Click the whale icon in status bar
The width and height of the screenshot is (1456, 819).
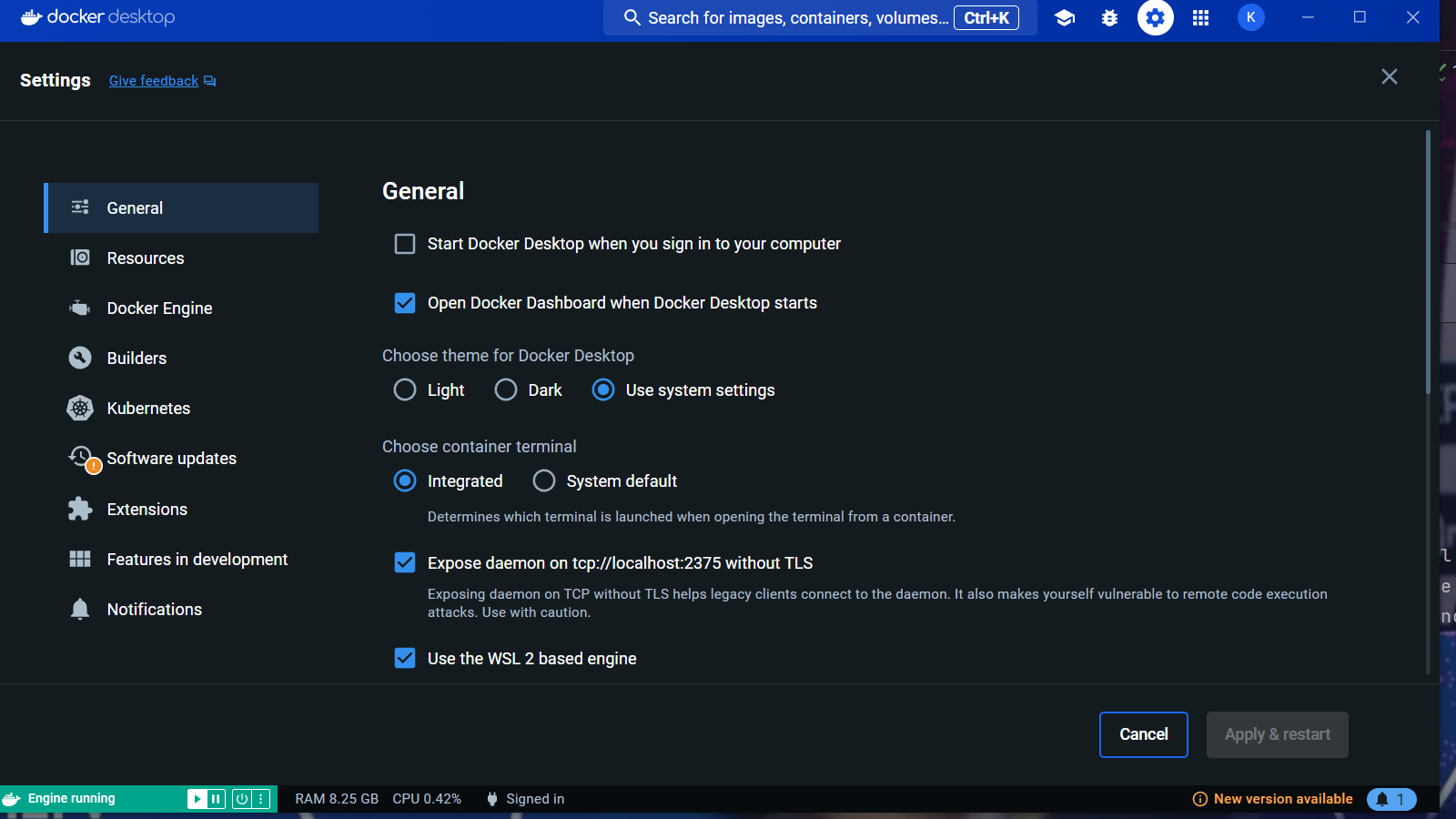click(x=12, y=798)
